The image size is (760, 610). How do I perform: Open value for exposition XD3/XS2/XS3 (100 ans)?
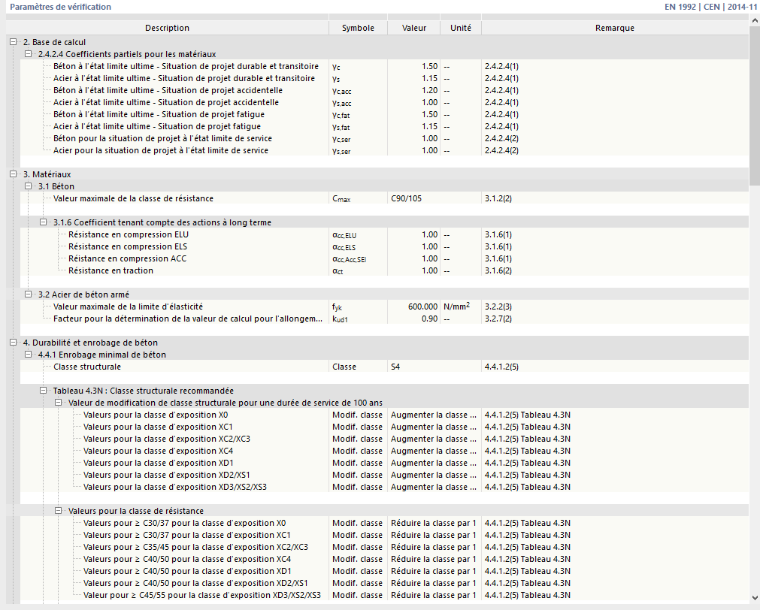point(434,487)
